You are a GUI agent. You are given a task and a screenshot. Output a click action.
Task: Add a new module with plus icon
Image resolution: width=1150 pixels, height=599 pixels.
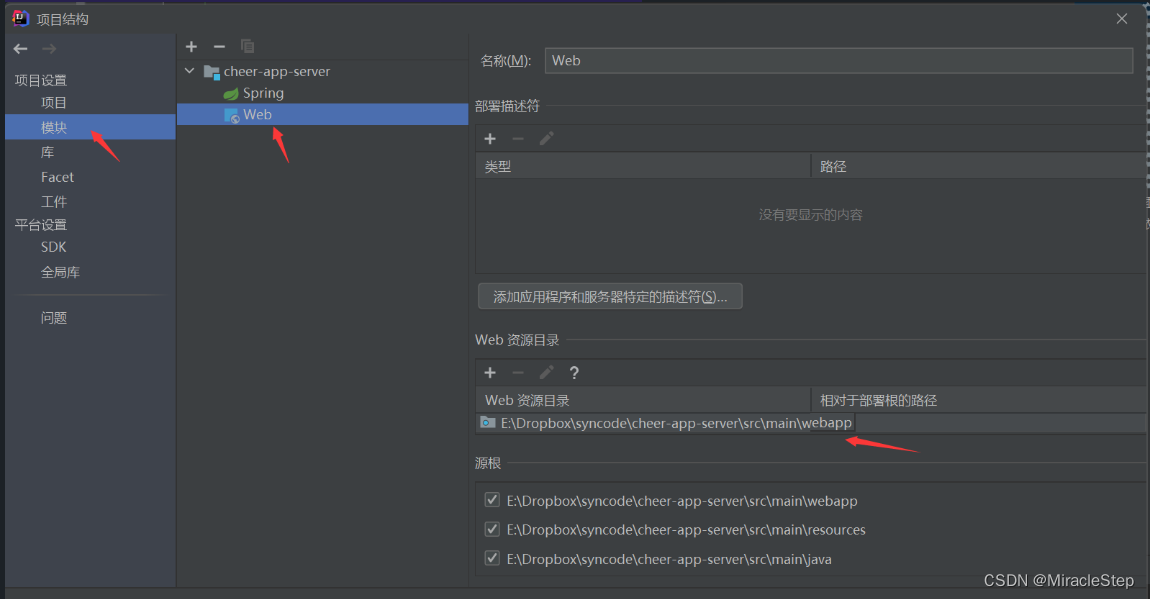click(x=191, y=47)
